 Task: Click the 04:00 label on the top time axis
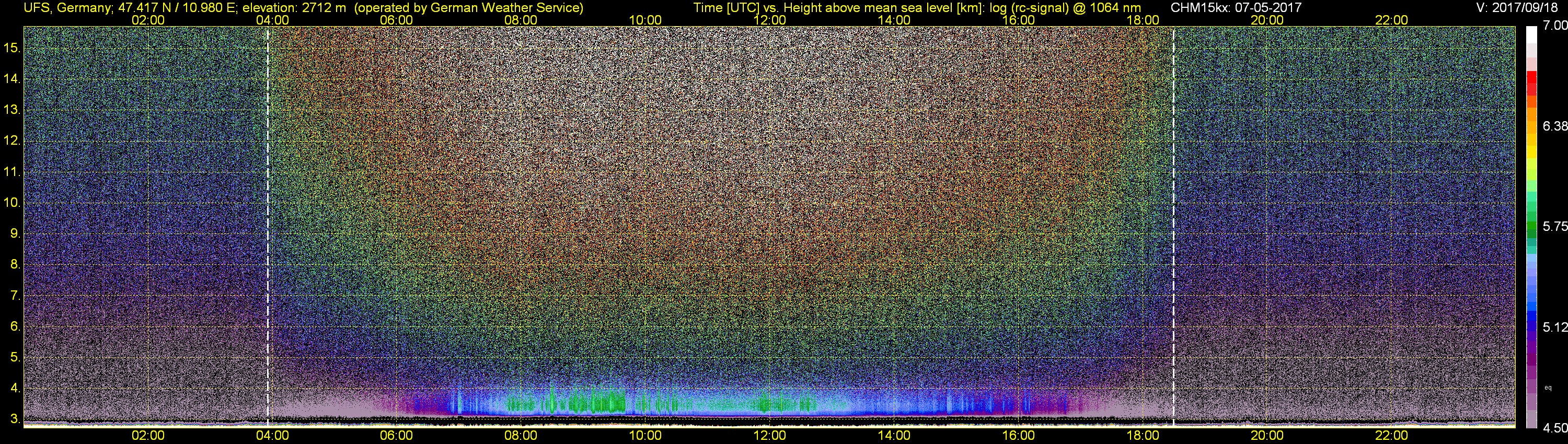coord(272,20)
